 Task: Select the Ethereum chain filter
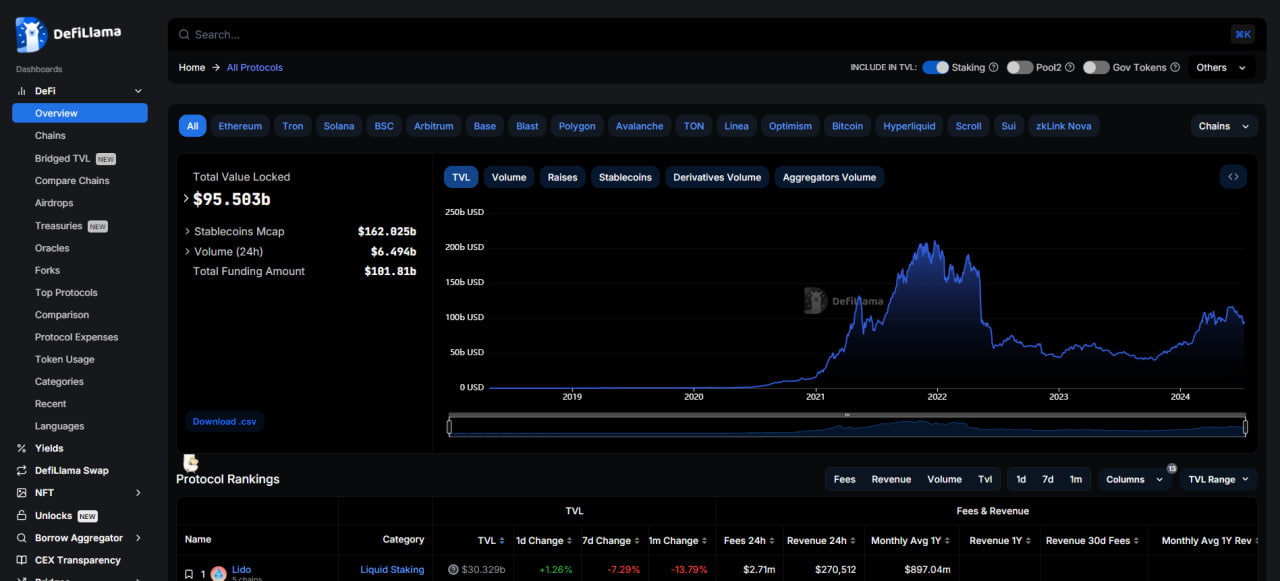pos(240,126)
